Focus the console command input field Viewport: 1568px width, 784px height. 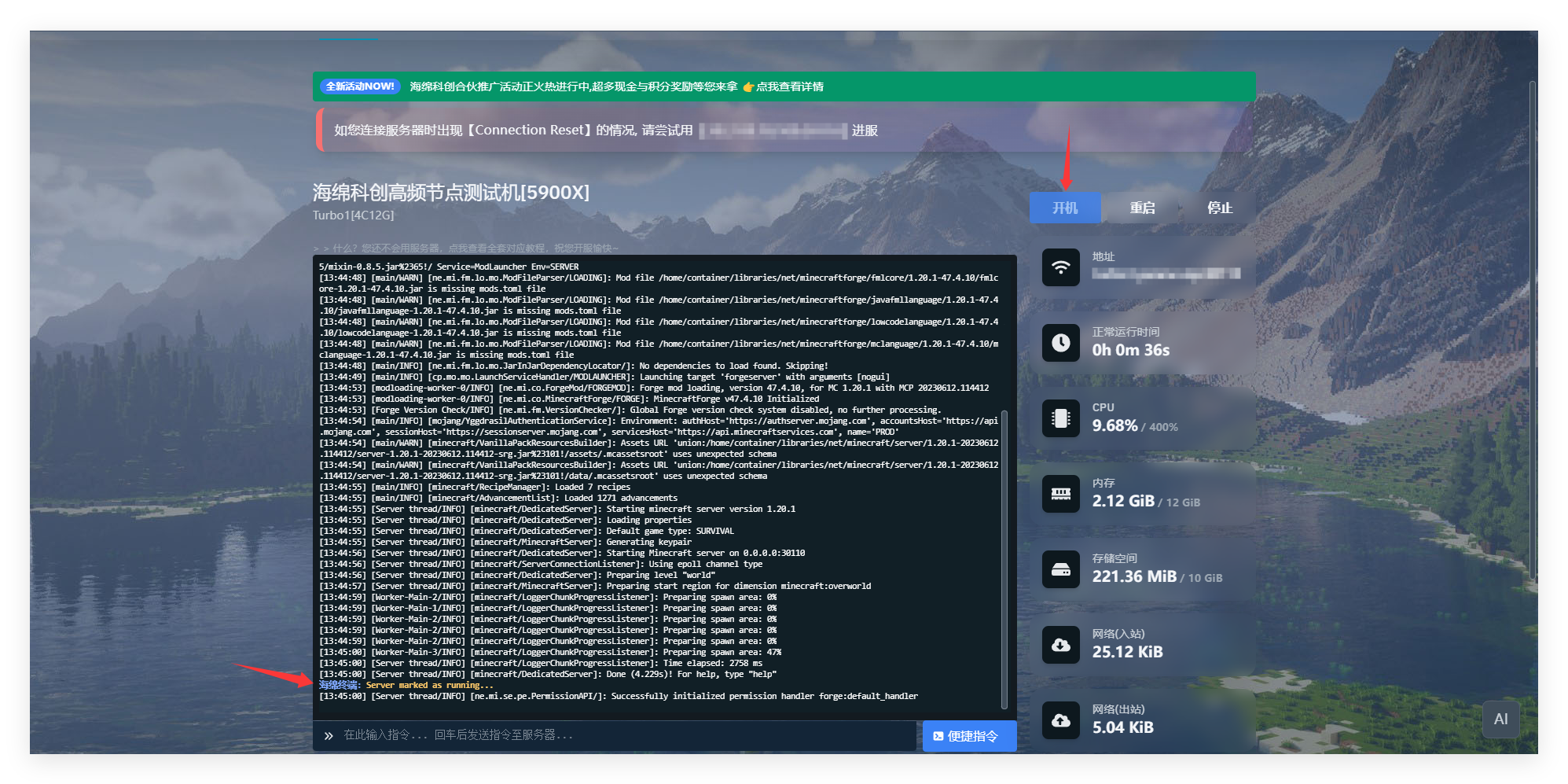click(621, 735)
